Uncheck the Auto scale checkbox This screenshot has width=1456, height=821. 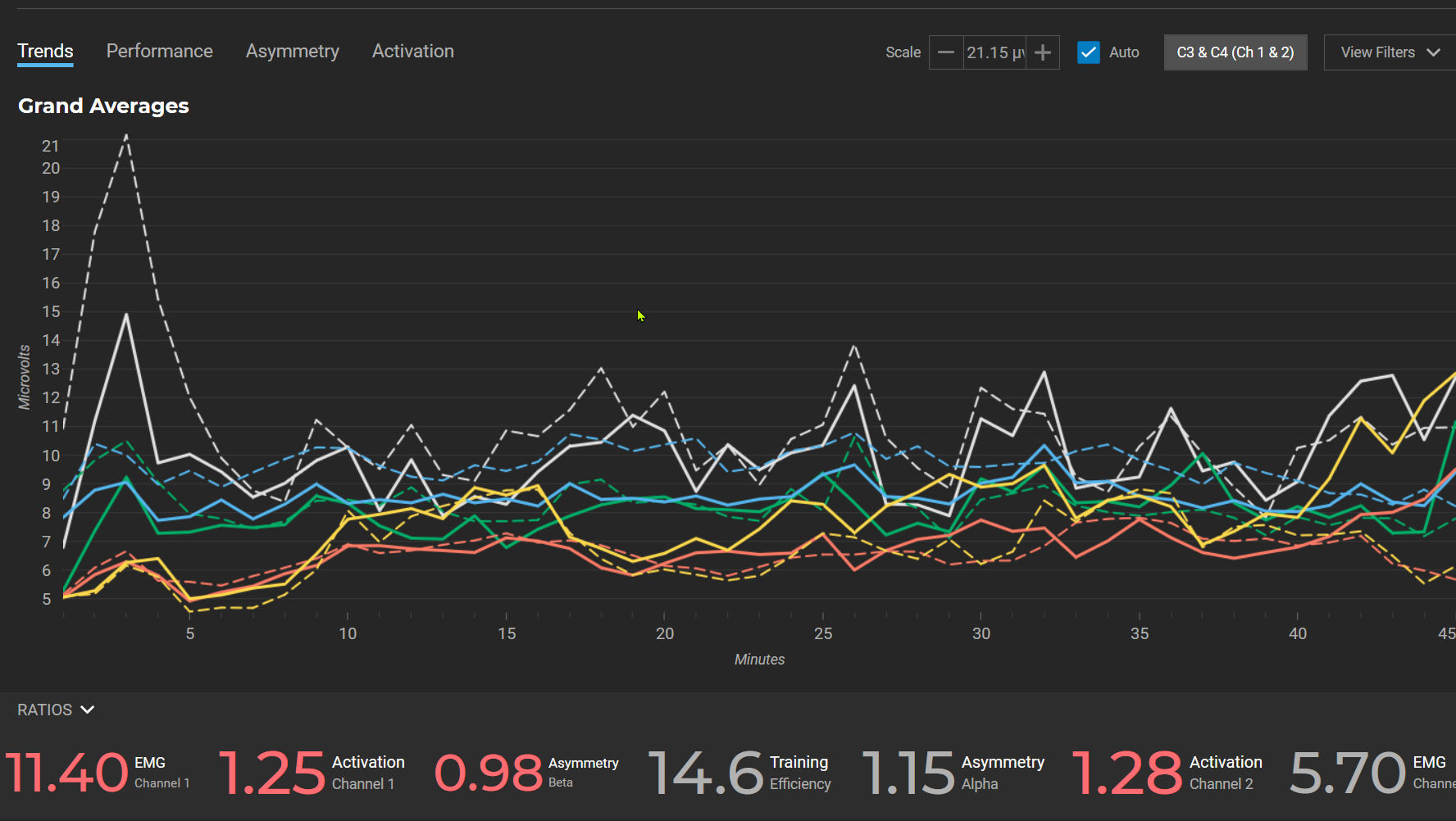pyautogui.click(x=1088, y=52)
